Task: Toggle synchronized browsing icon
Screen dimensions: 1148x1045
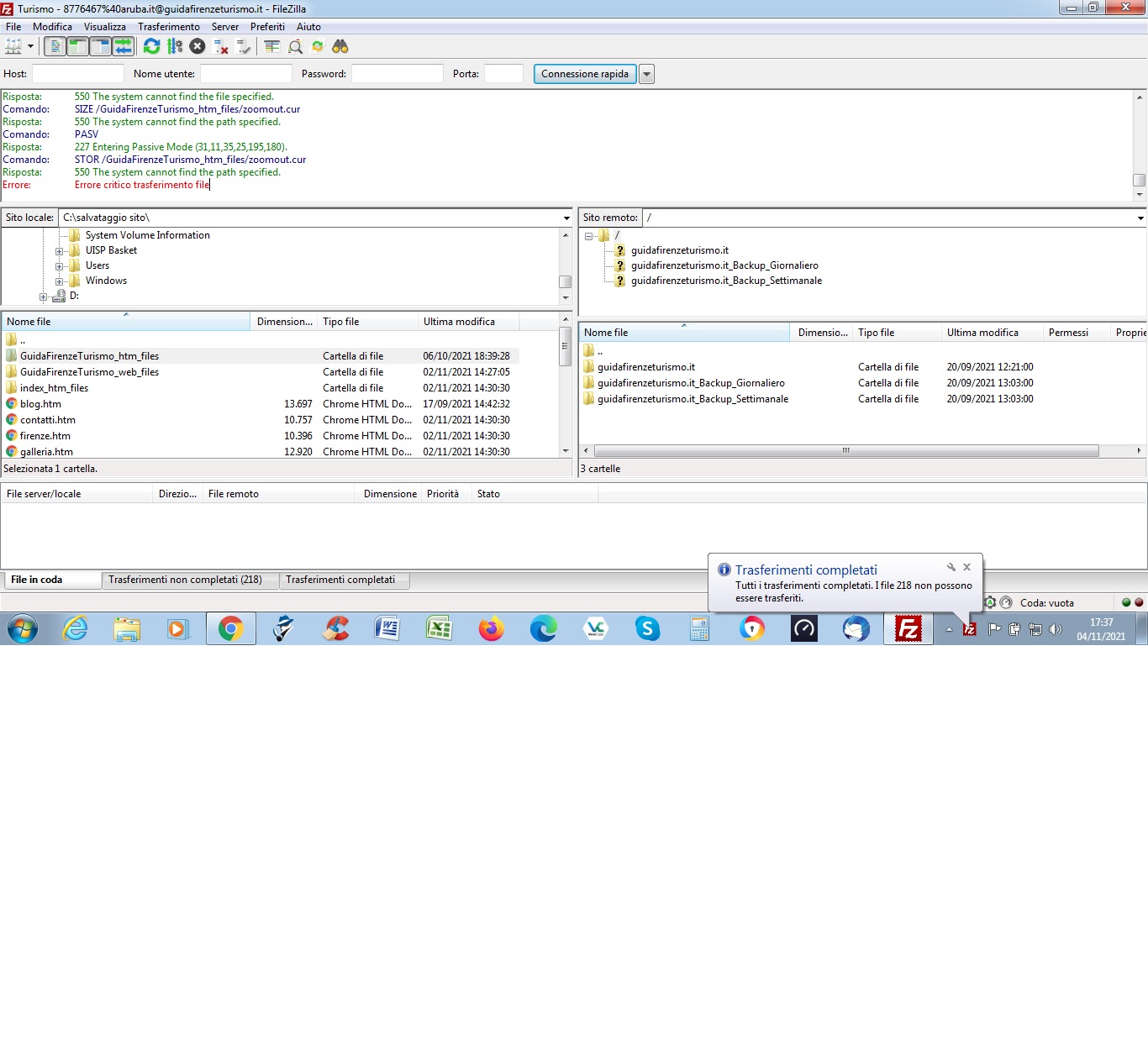Action: (x=318, y=46)
